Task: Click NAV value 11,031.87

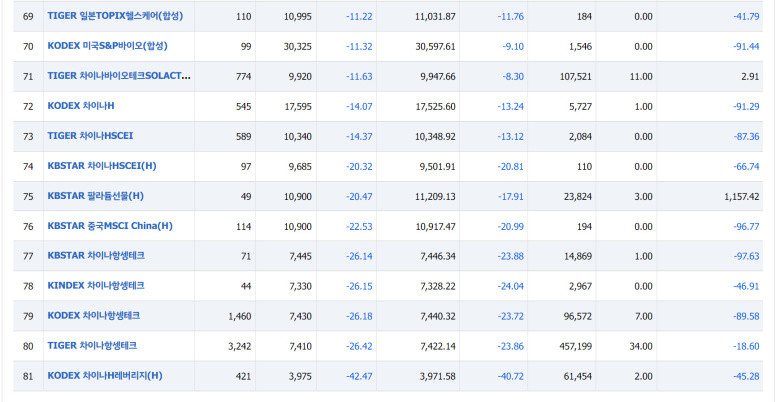Action: point(435,16)
